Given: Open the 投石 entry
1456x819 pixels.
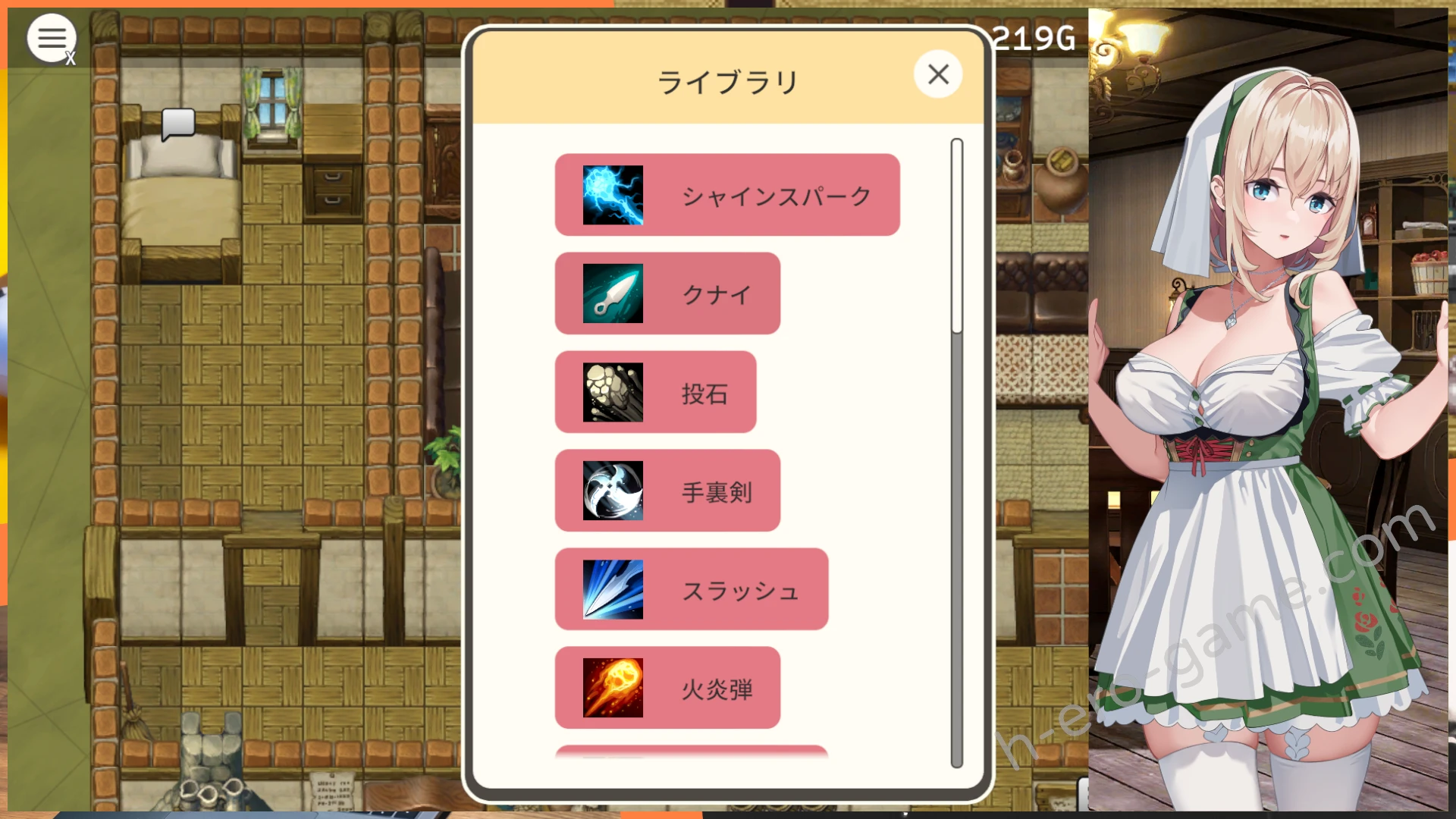Looking at the screenshot, I should pos(655,392).
